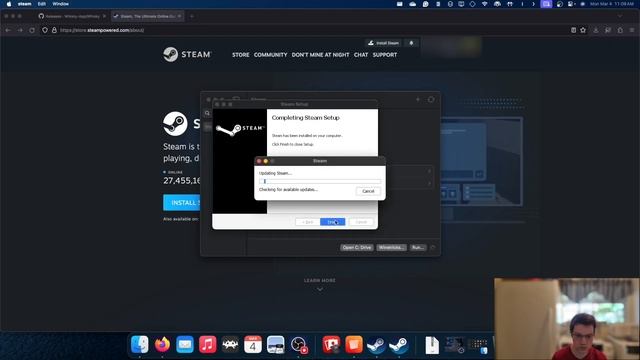Click the site padlock icon
The height and width of the screenshot is (360, 640).
tap(54, 30)
